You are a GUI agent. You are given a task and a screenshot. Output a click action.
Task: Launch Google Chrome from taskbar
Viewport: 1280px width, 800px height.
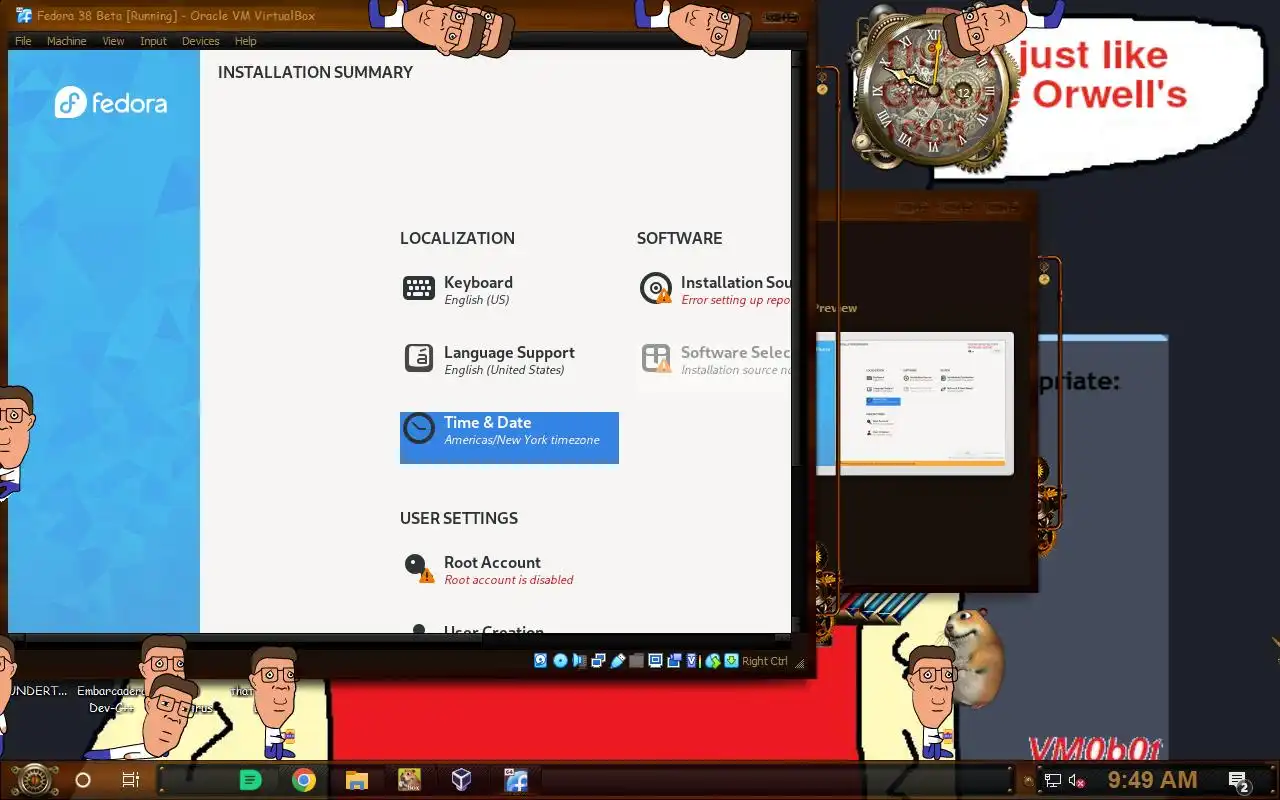304,780
